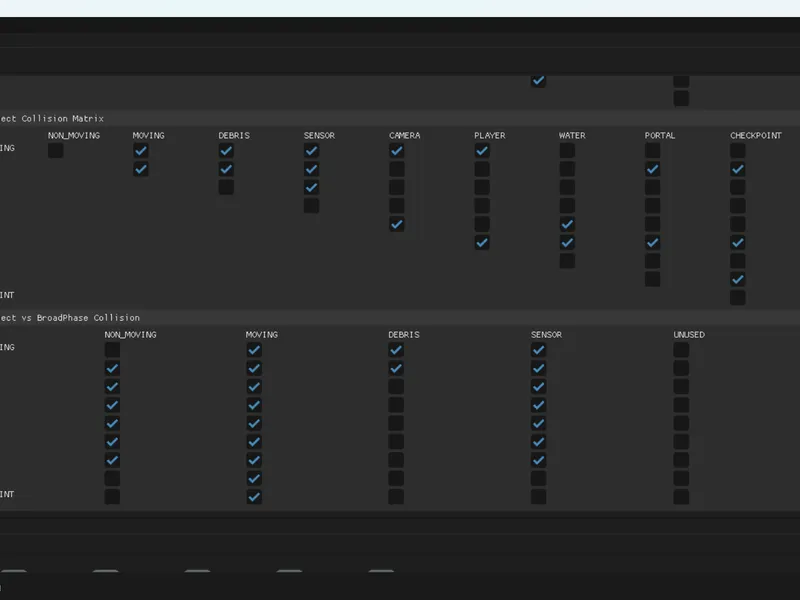Image resolution: width=800 pixels, height=600 pixels.
Task: Uncheck CAMERA vs WATER in Object Collision Matrix
Action: 567,224
